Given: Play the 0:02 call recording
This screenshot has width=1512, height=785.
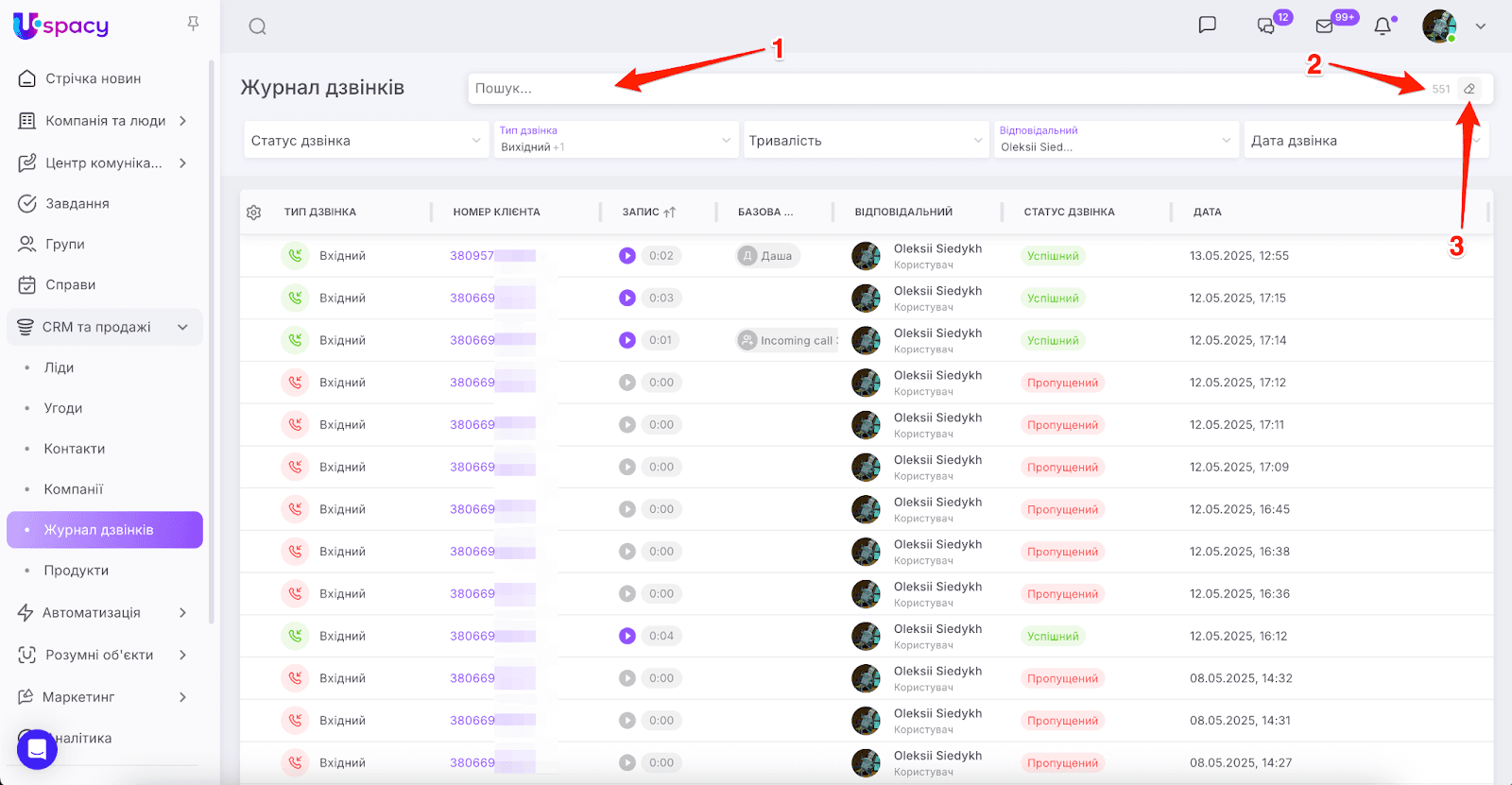Looking at the screenshot, I should (x=627, y=256).
